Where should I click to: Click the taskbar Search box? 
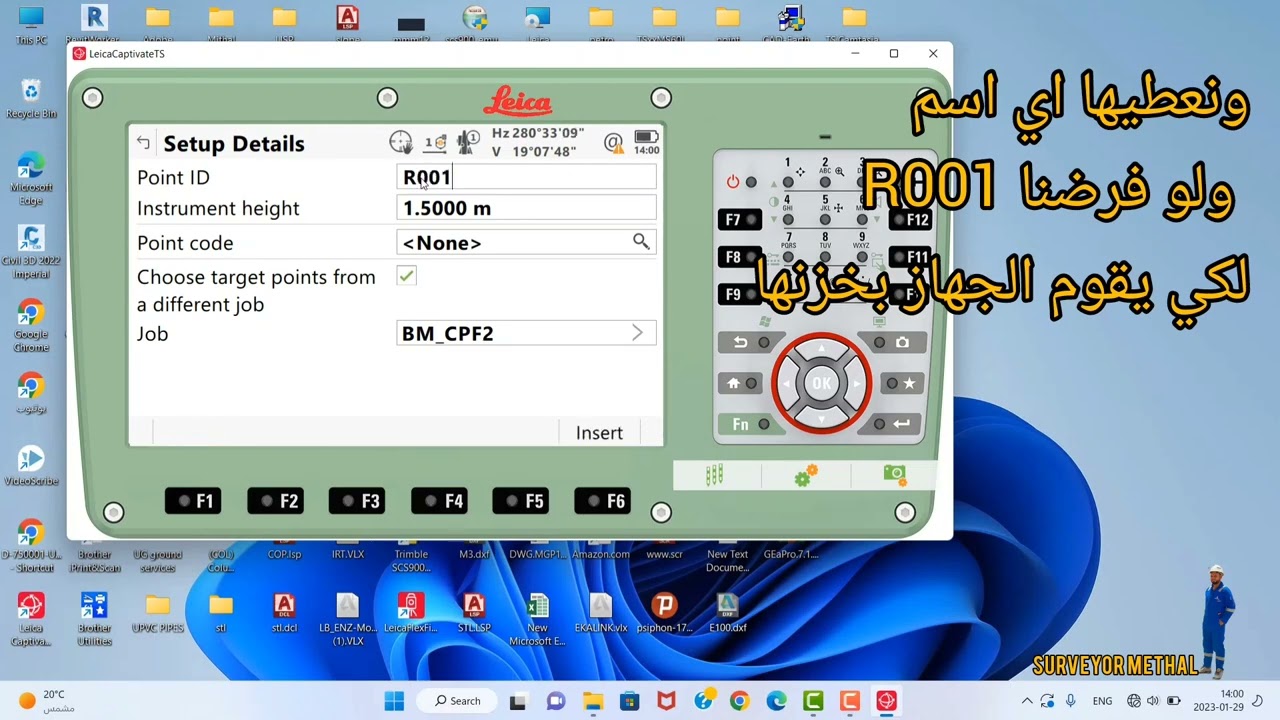pos(458,701)
